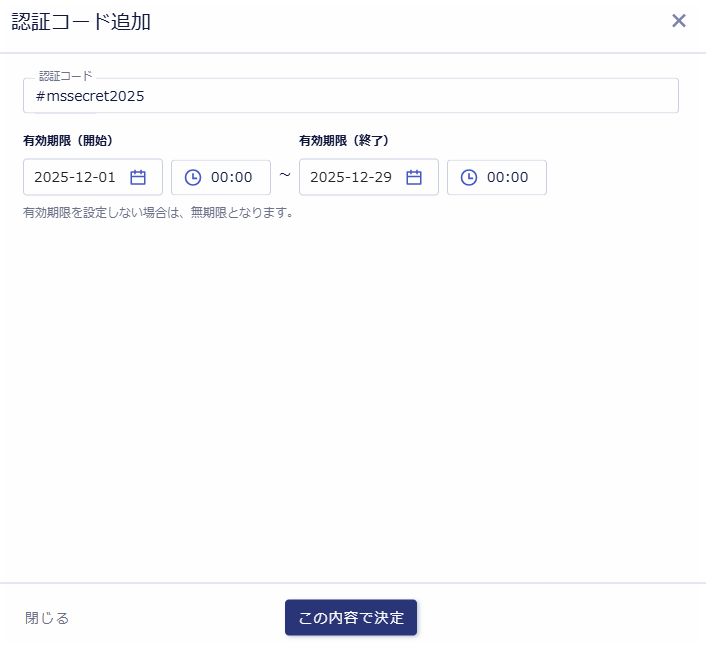
Task: Open the end date calendar picker icon
Action: pos(414,177)
